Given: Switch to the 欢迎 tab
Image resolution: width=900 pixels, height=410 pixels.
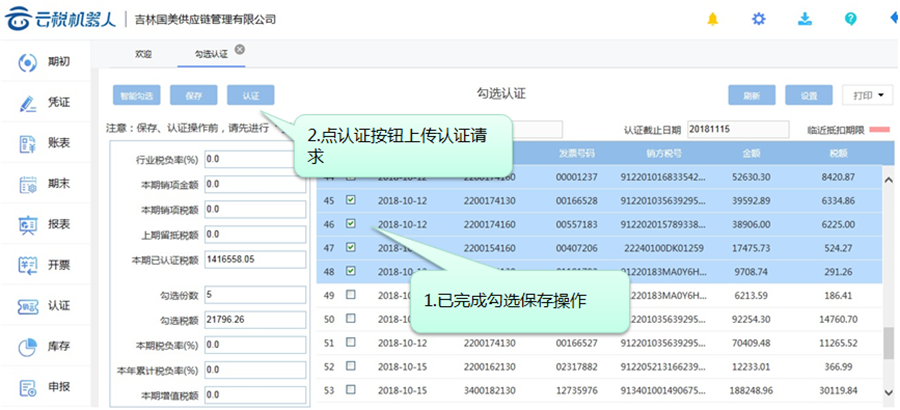Looking at the screenshot, I should tap(144, 52).
